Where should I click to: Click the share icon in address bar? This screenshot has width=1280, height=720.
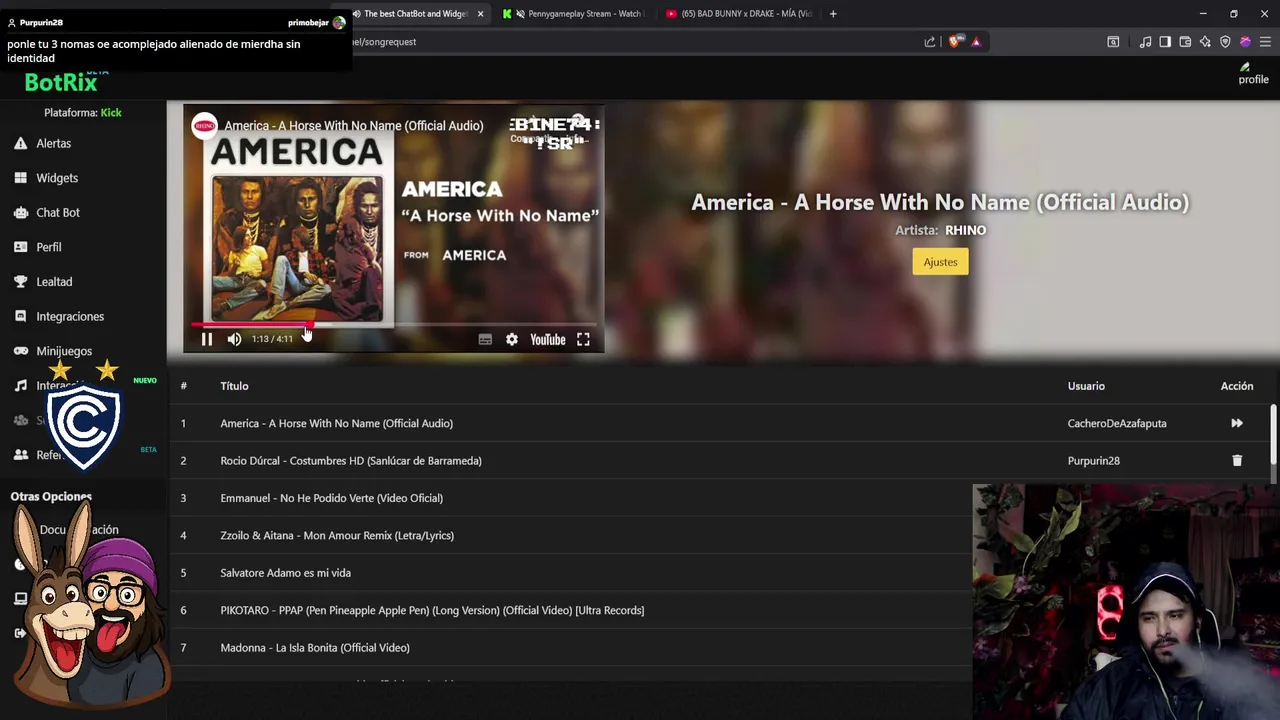(930, 42)
